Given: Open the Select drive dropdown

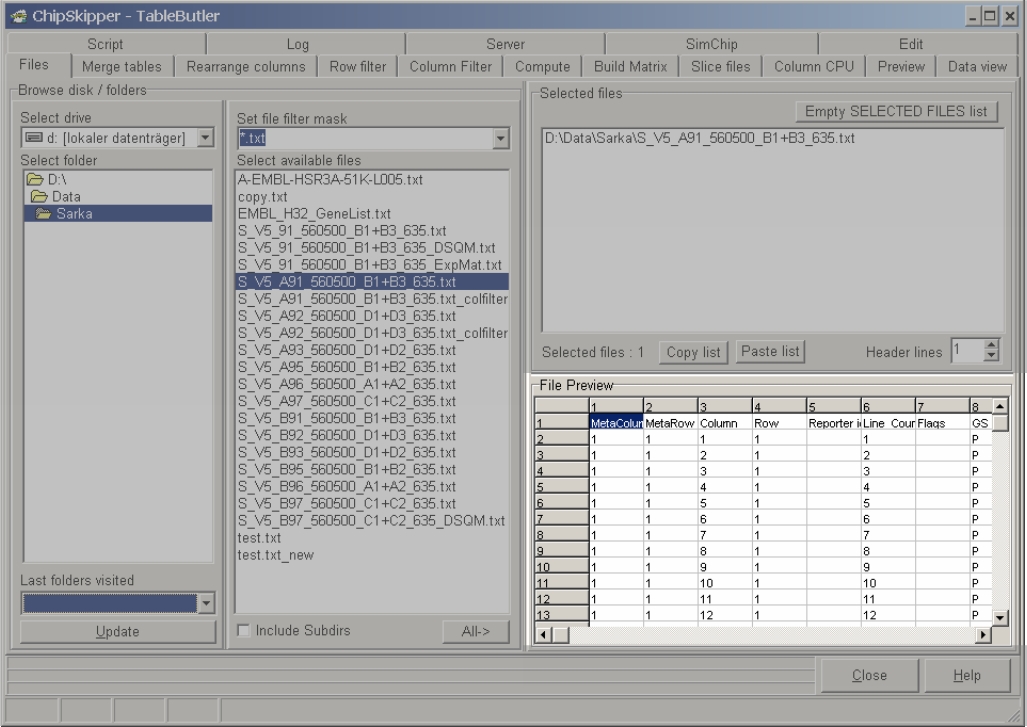Looking at the screenshot, I should (205, 138).
